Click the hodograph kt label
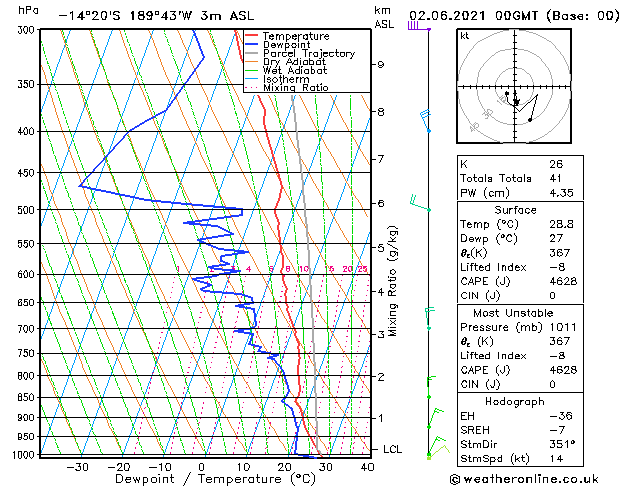 pyautogui.click(x=465, y=36)
